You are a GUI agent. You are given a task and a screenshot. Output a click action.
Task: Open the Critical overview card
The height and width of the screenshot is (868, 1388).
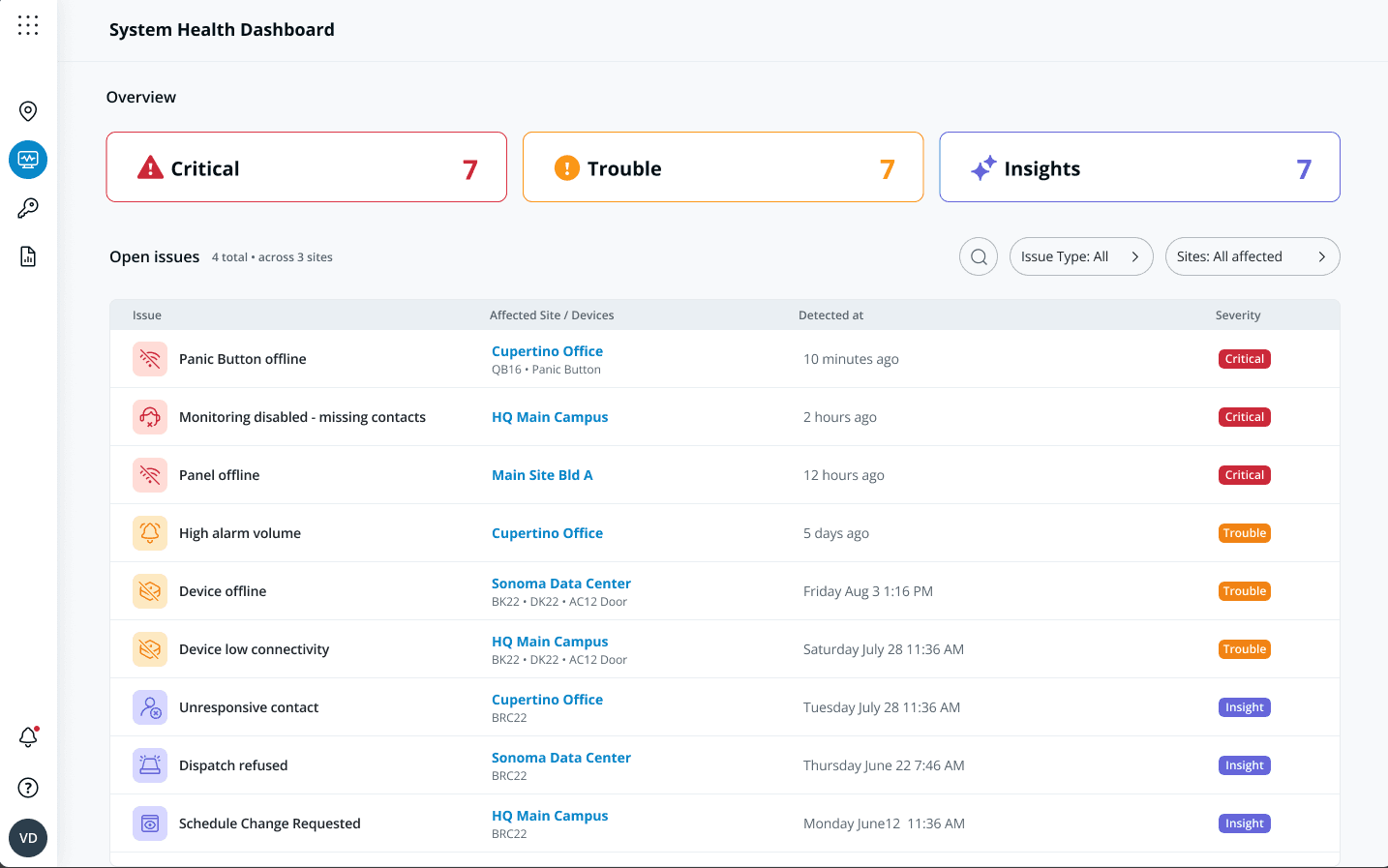[x=307, y=167]
